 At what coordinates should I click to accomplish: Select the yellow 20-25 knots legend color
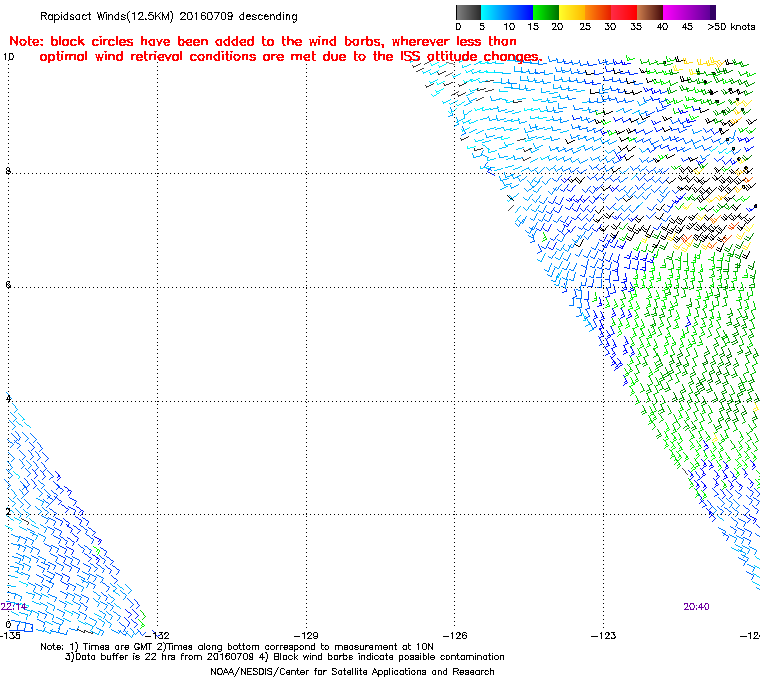pyautogui.click(x=572, y=12)
